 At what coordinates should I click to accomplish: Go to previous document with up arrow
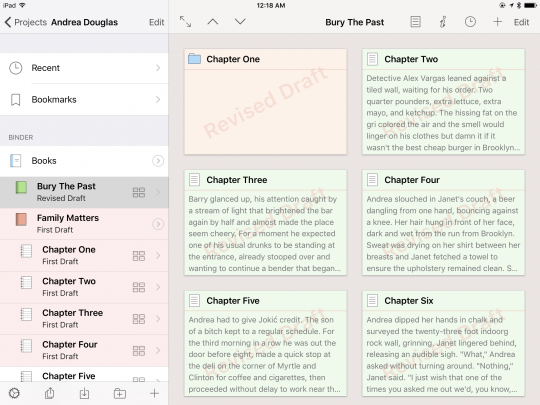pyautogui.click(x=212, y=22)
